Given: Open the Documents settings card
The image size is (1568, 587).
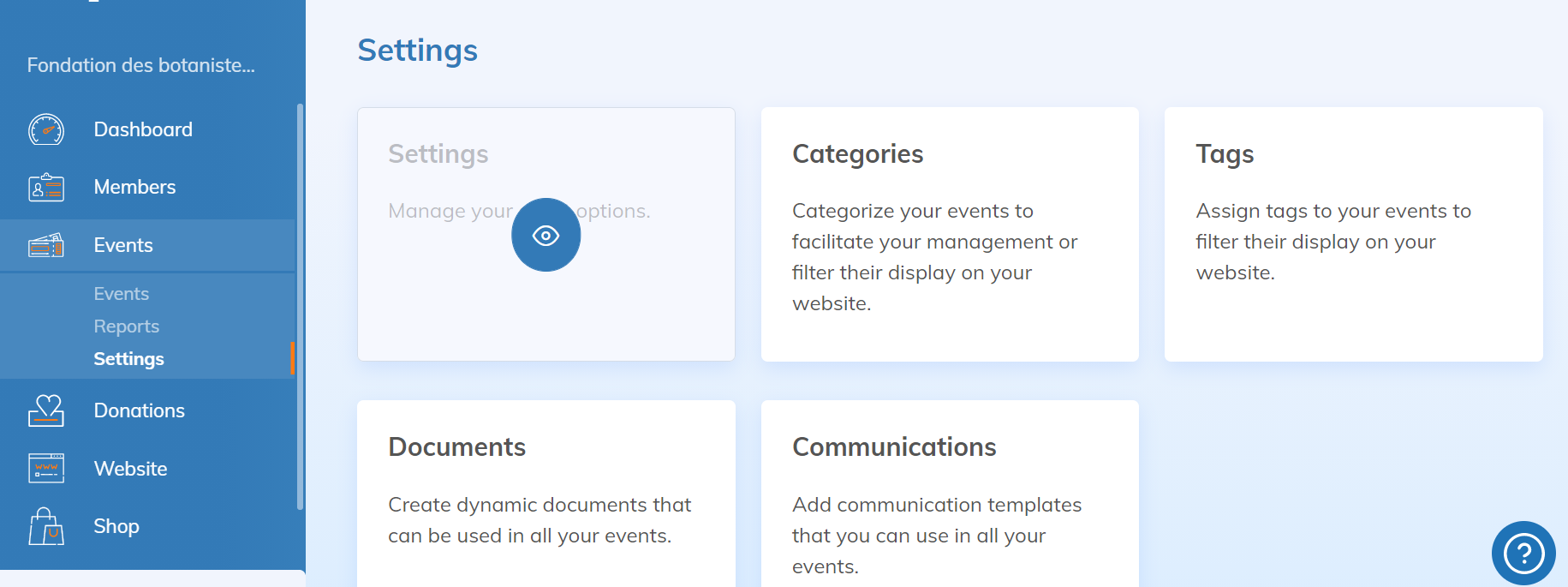Looking at the screenshot, I should 546,493.
